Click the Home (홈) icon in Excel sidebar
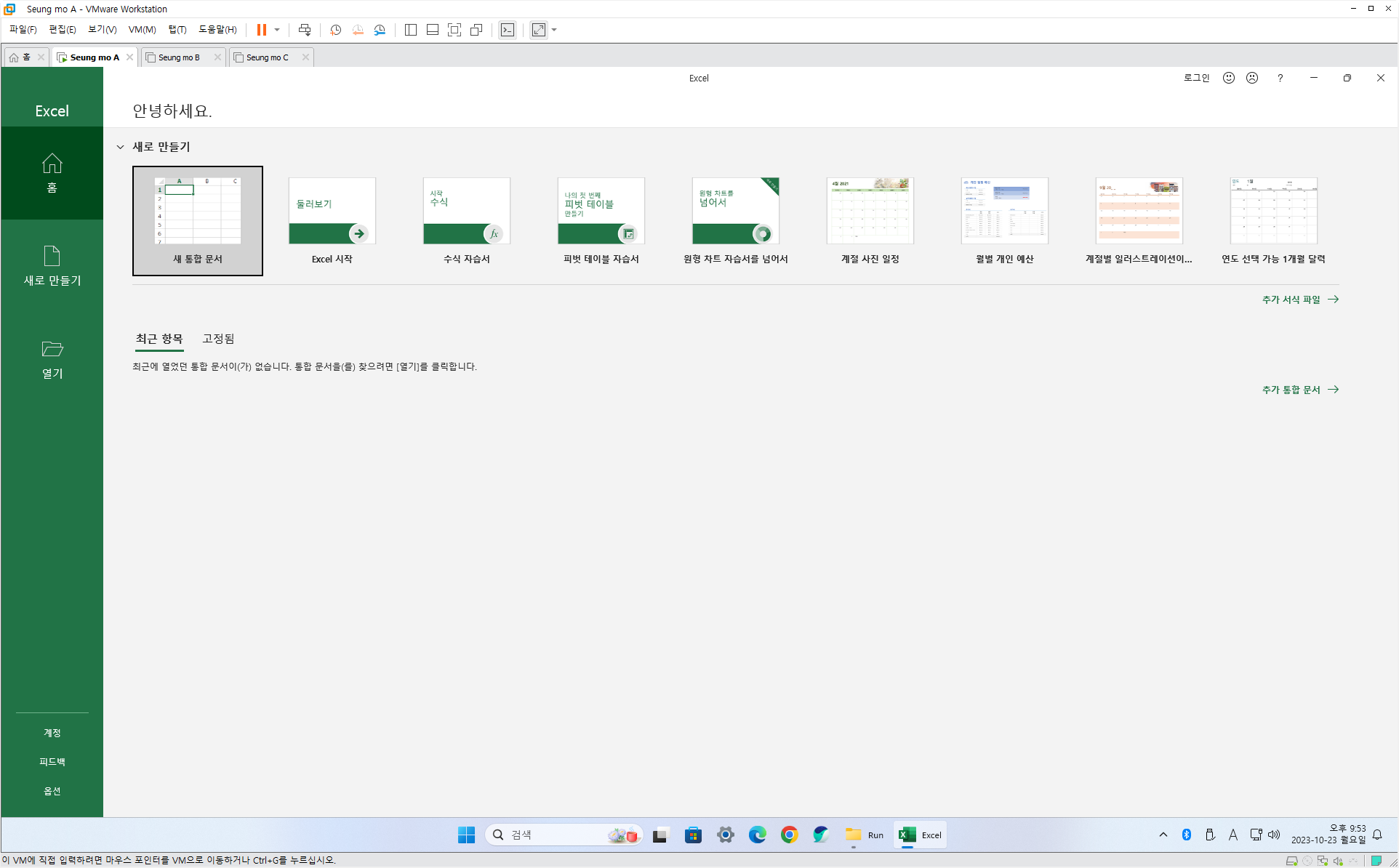This screenshot has height=868, width=1399. [52, 164]
